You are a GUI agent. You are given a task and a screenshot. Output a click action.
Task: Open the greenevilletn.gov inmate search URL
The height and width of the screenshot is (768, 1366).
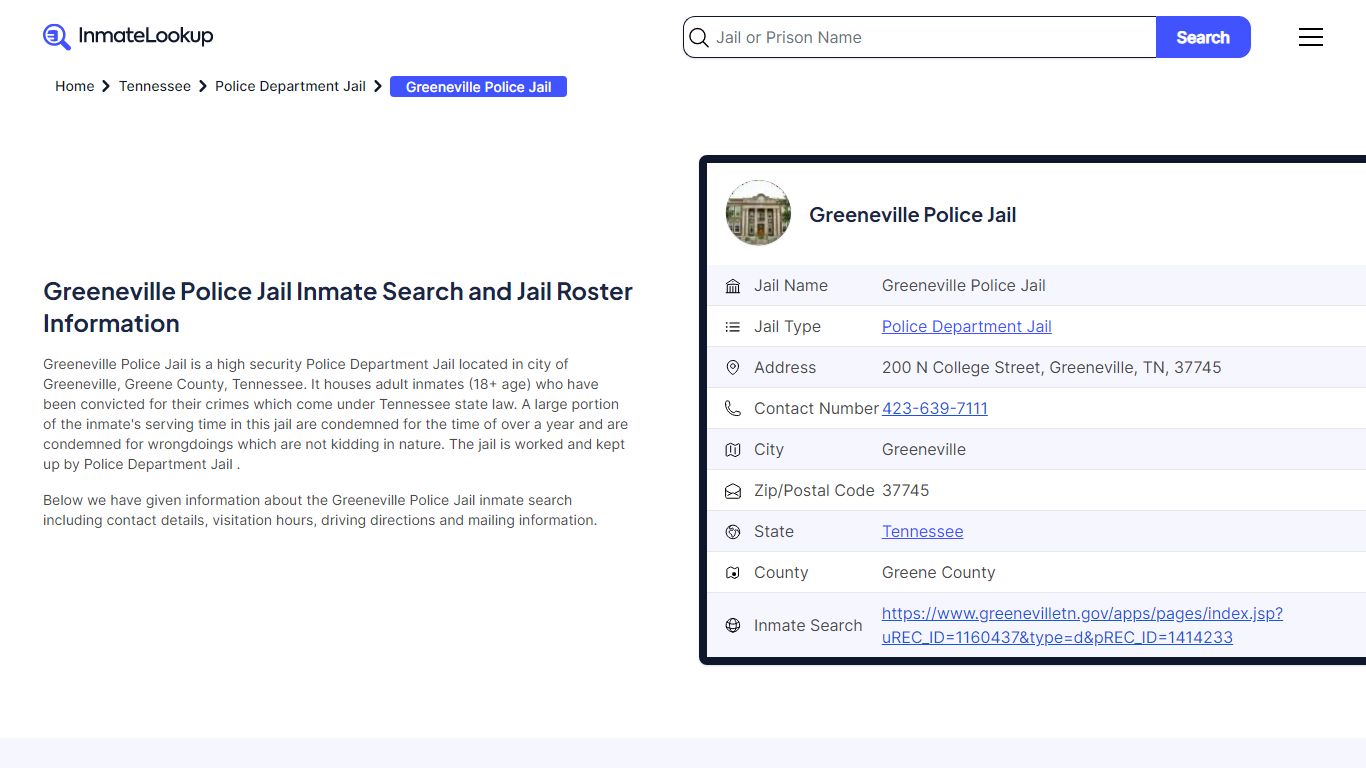1082,625
